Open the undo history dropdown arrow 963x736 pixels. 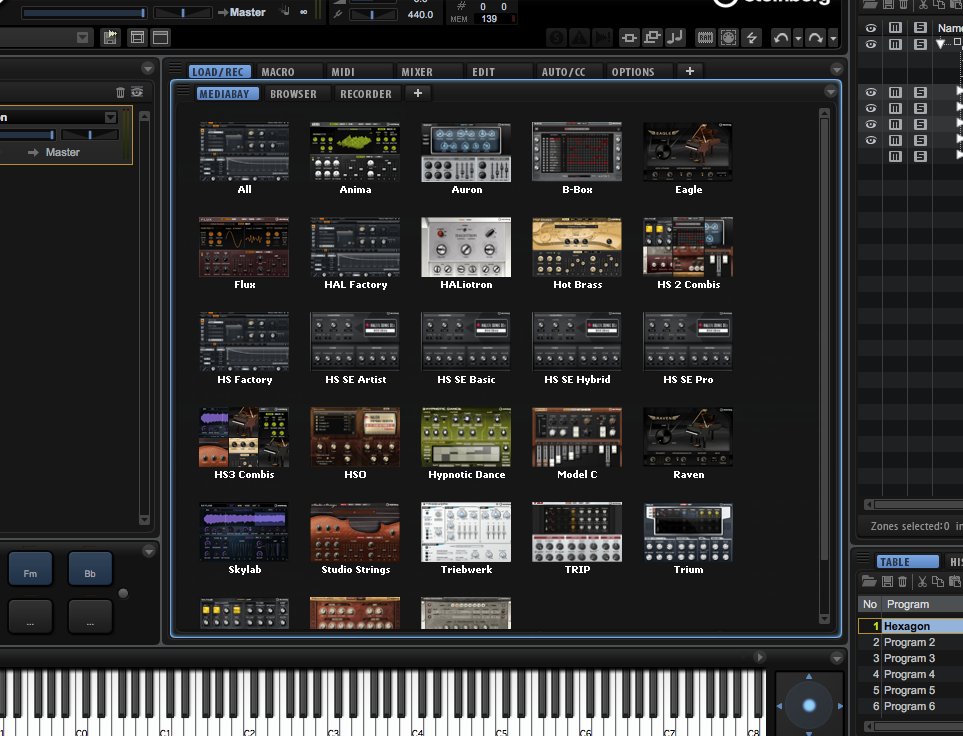click(798, 38)
